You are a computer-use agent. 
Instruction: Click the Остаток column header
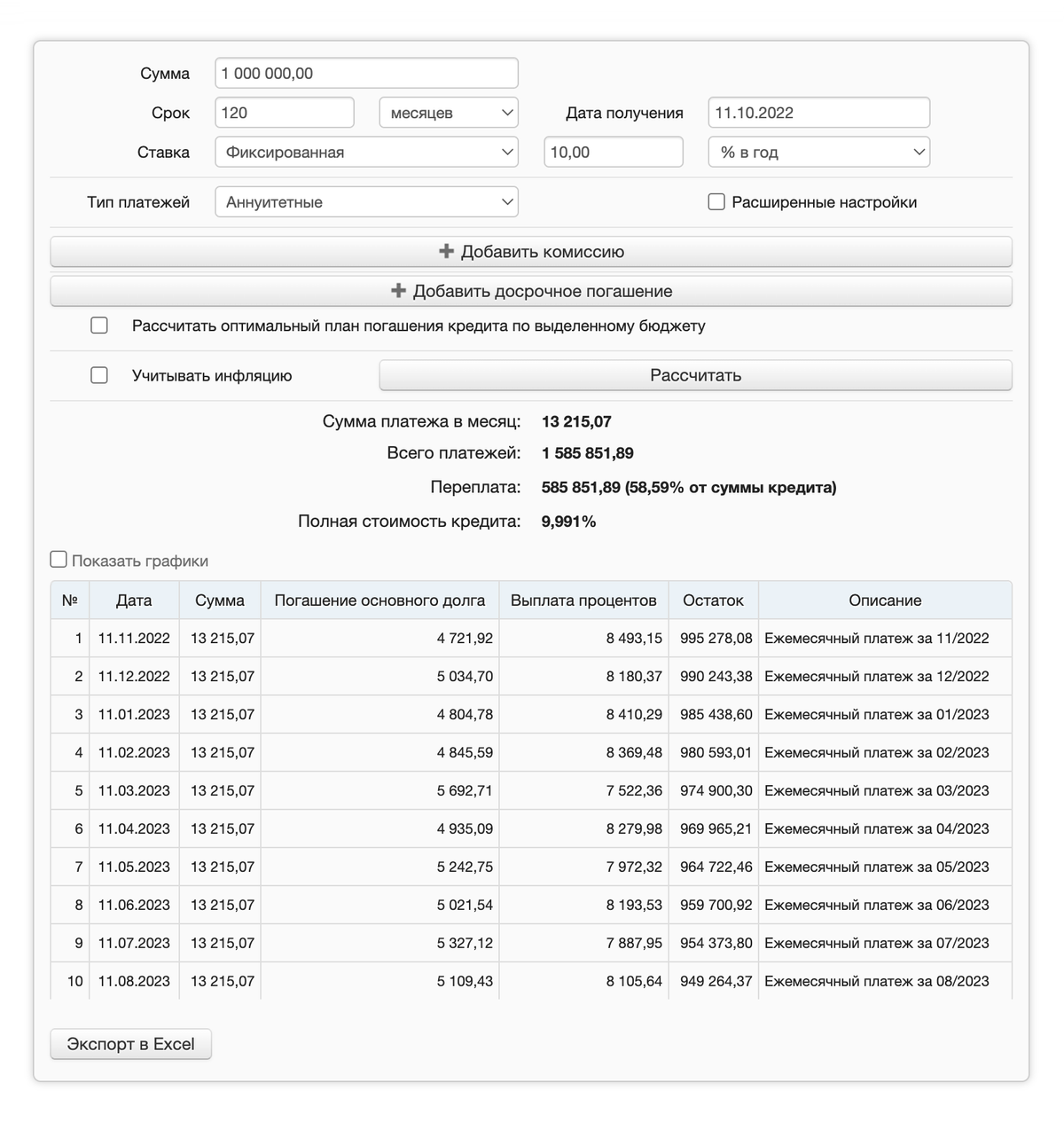[713, 600]
